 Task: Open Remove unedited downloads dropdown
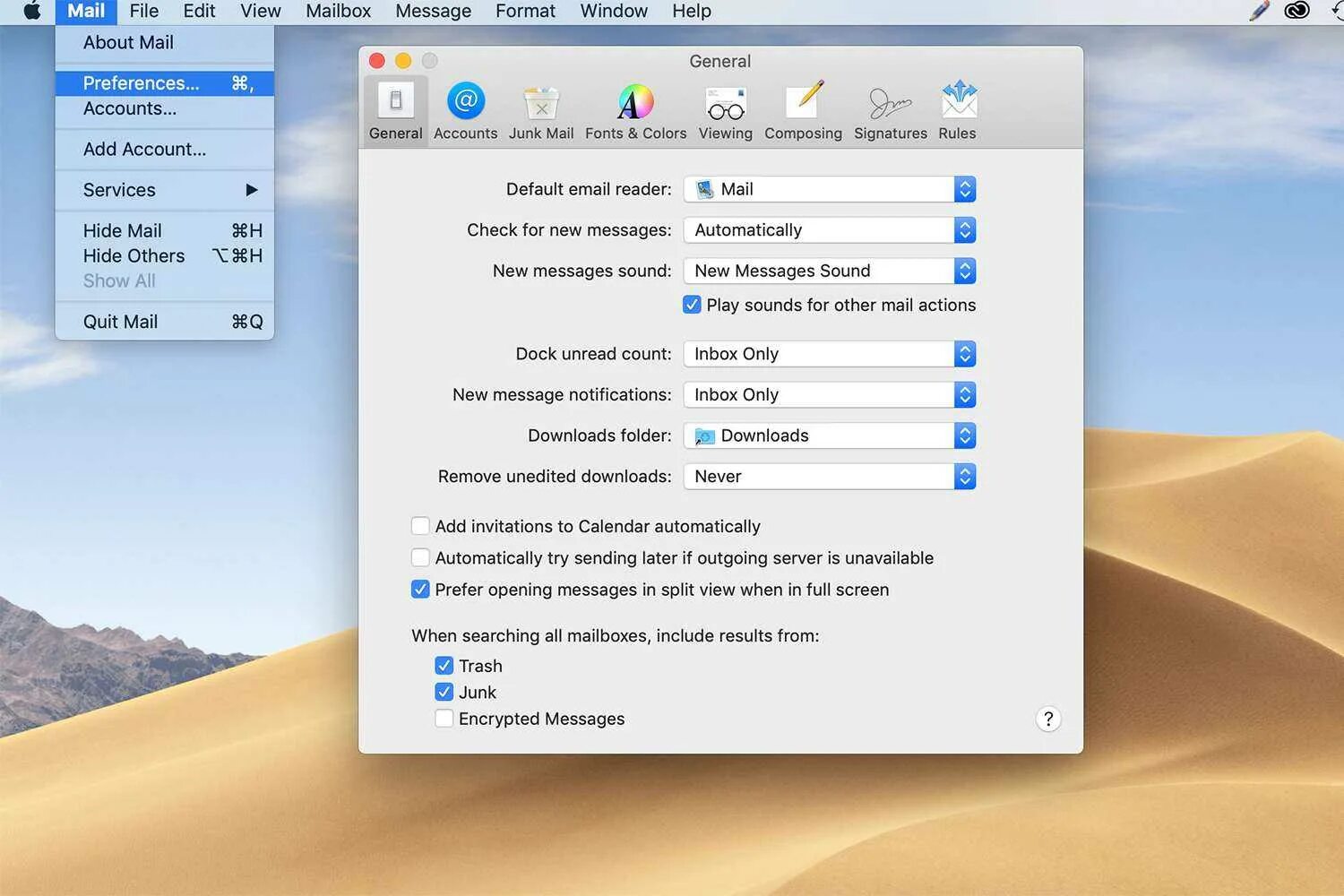(x=830, y=477)
